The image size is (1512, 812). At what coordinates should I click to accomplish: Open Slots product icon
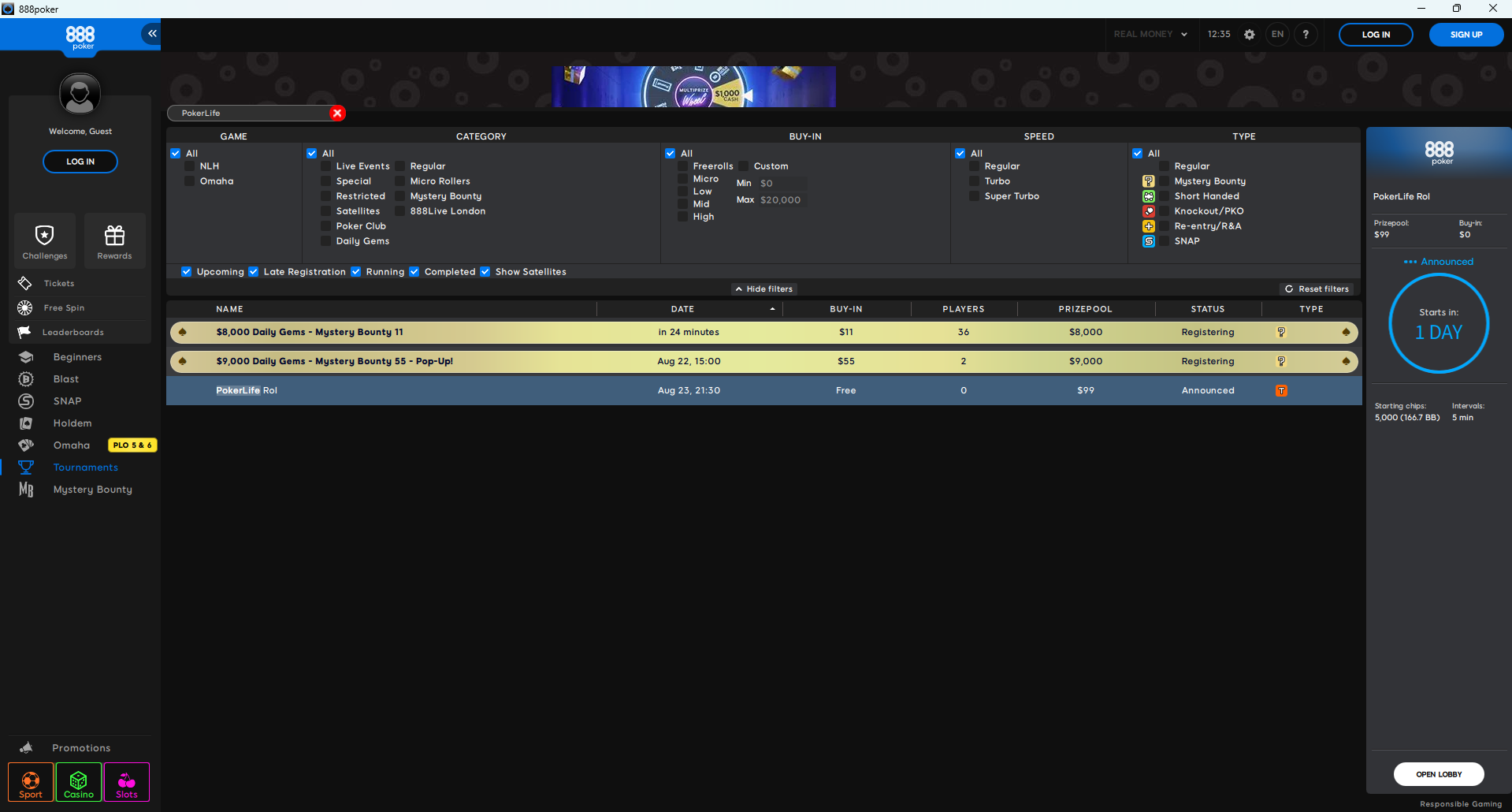[127, 782]
